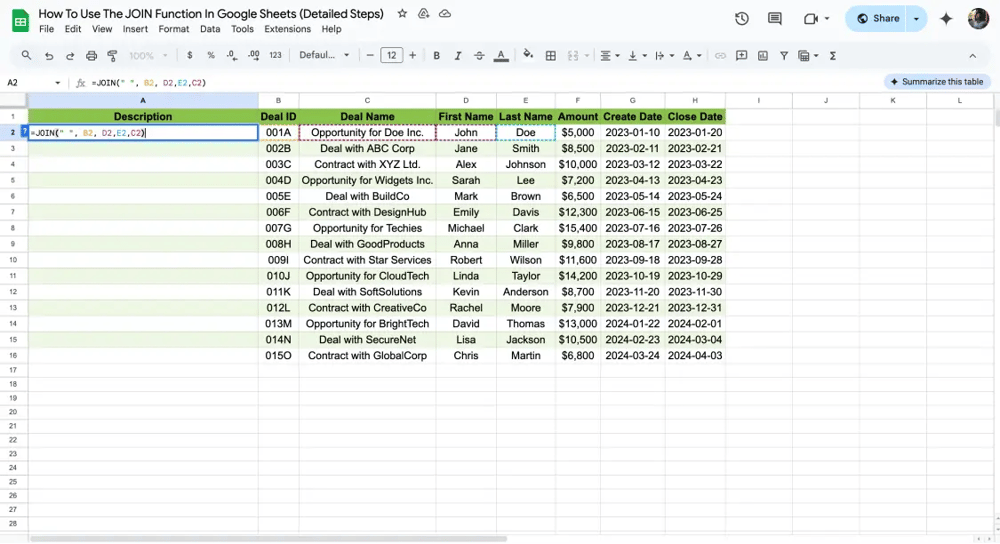Image resolution: width=1000 pixels, height=544 pixels.
Task: Open the horizontal align dropdown
Action: pos(609,56)
